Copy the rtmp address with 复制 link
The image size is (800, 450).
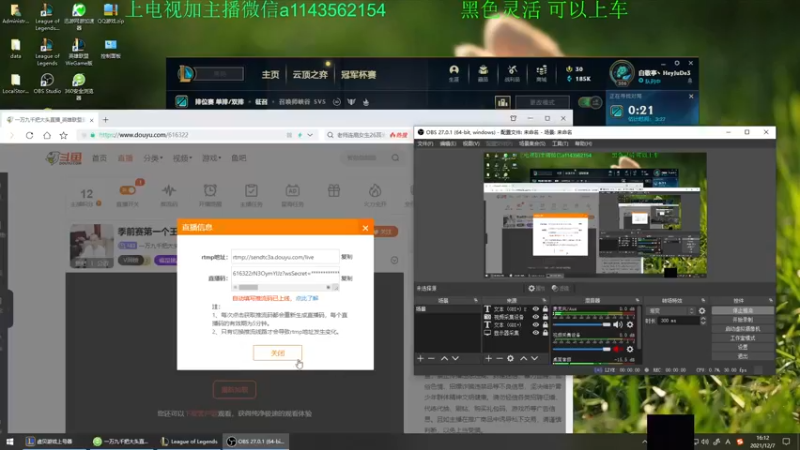pos(347,257)
